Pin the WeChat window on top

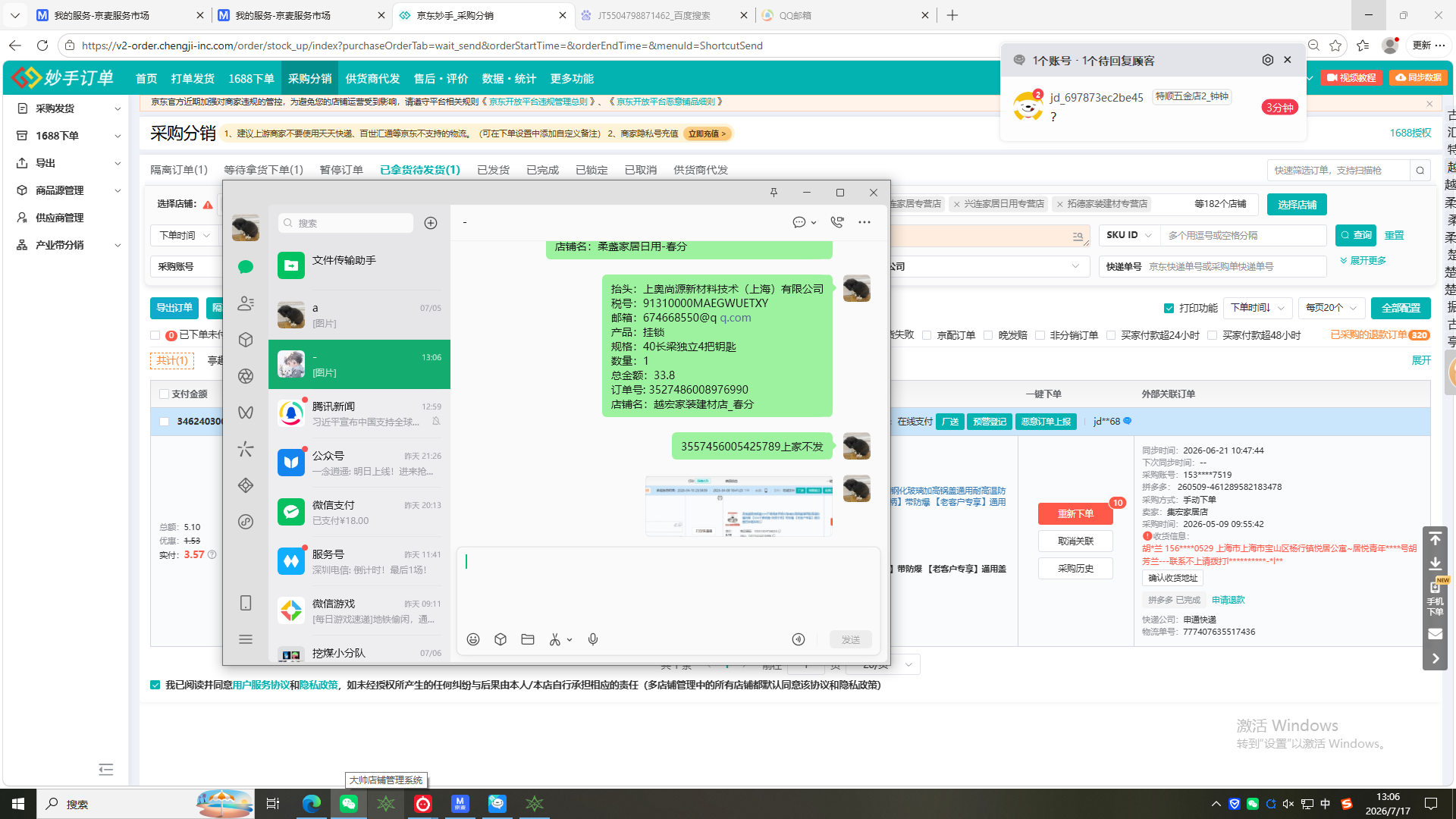[x=773, y=193]
